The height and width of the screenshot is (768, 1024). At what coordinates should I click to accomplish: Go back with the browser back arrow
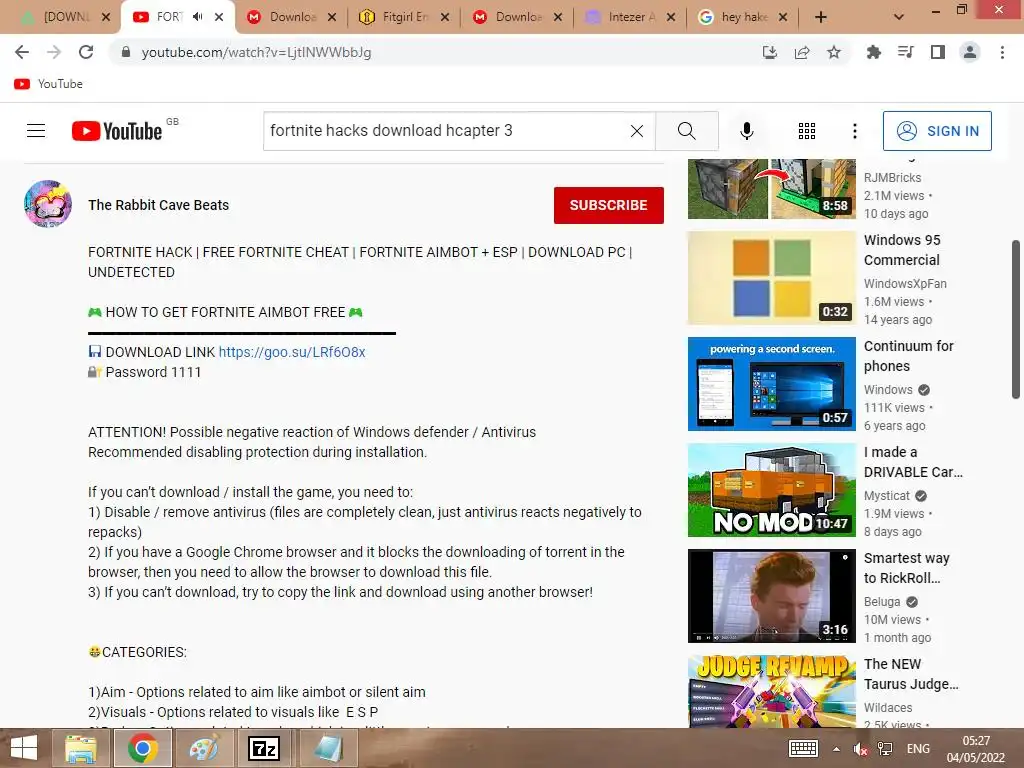[22, 52]
